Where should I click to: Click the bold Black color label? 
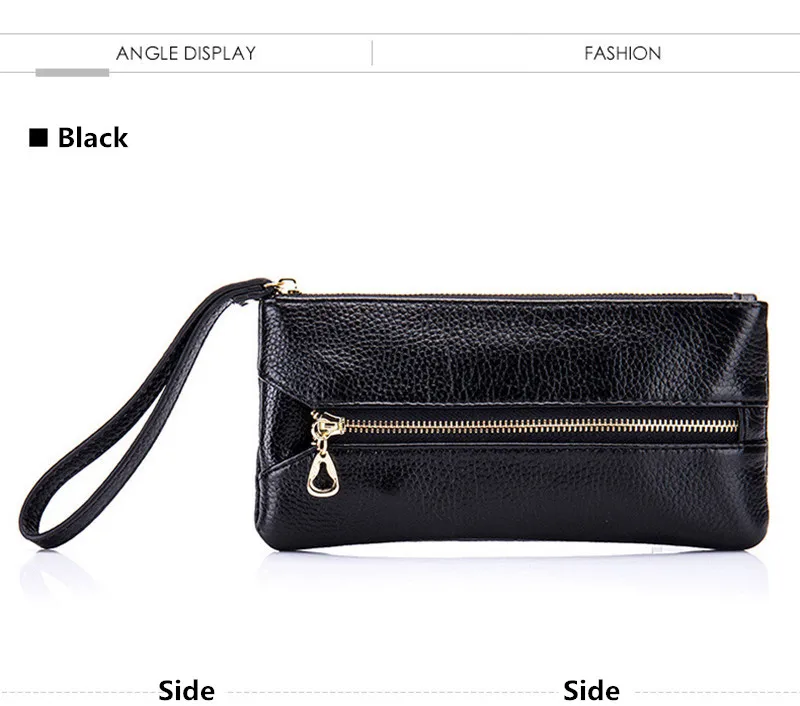(92, 138)
